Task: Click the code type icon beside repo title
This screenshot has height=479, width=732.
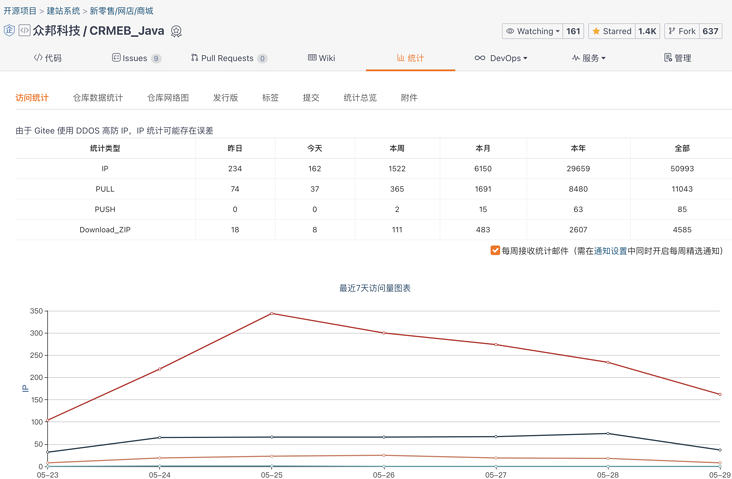Action: pyautogui.click(x=24, y=31)
